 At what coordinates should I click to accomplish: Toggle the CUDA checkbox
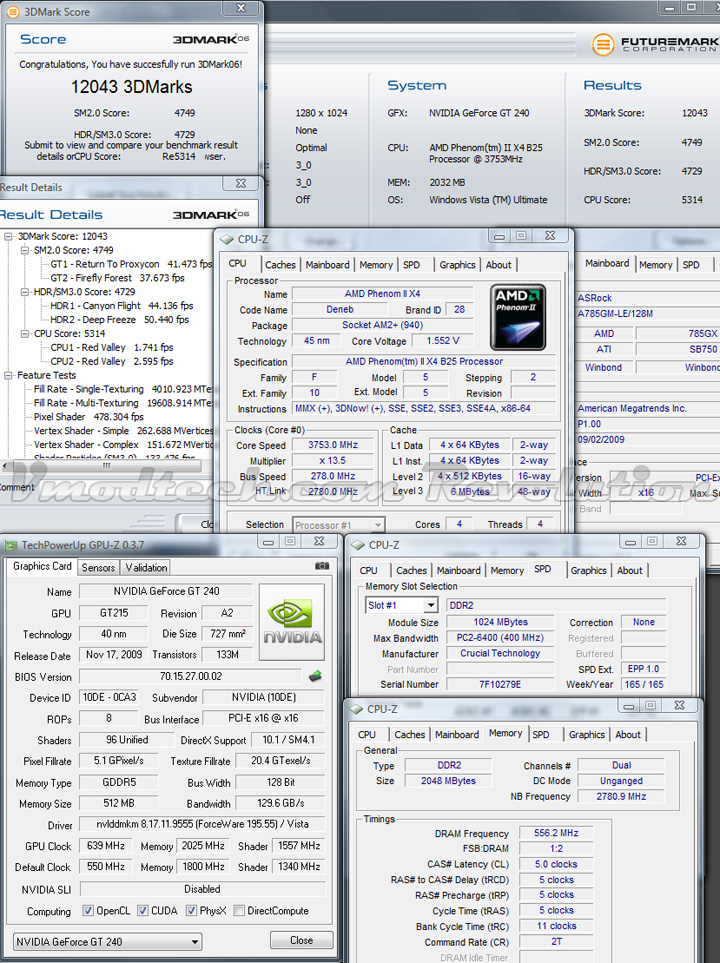click(143, 910)
